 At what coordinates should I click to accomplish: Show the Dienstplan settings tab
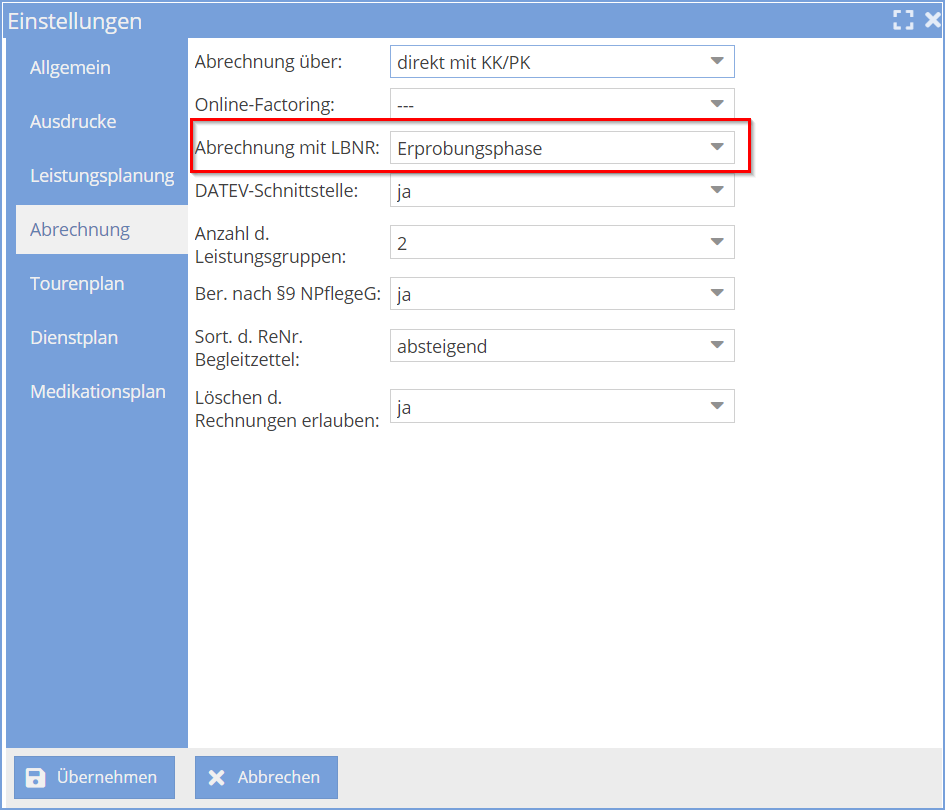[74, 338]
